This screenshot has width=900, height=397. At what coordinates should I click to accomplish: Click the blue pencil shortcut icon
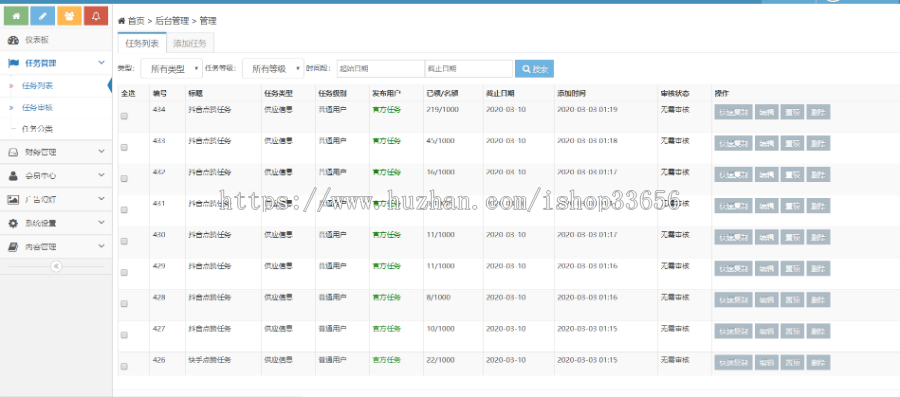coord(42,16)
